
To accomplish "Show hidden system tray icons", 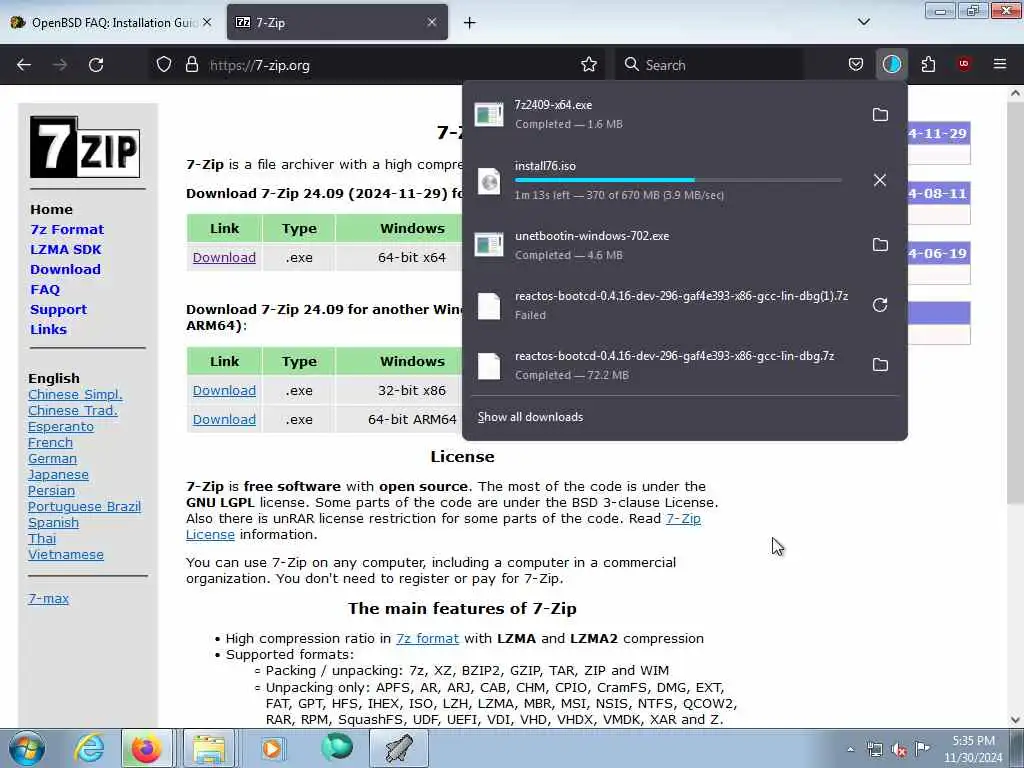I will pos(850,749).
